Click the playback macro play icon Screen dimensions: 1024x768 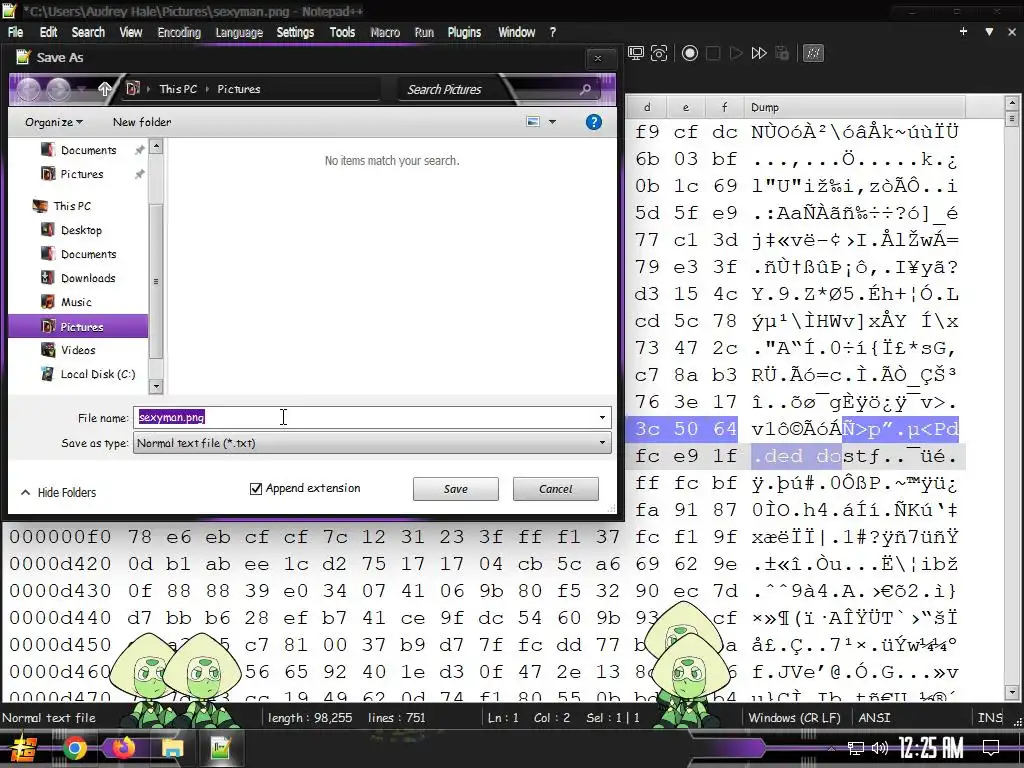[736, 54]
